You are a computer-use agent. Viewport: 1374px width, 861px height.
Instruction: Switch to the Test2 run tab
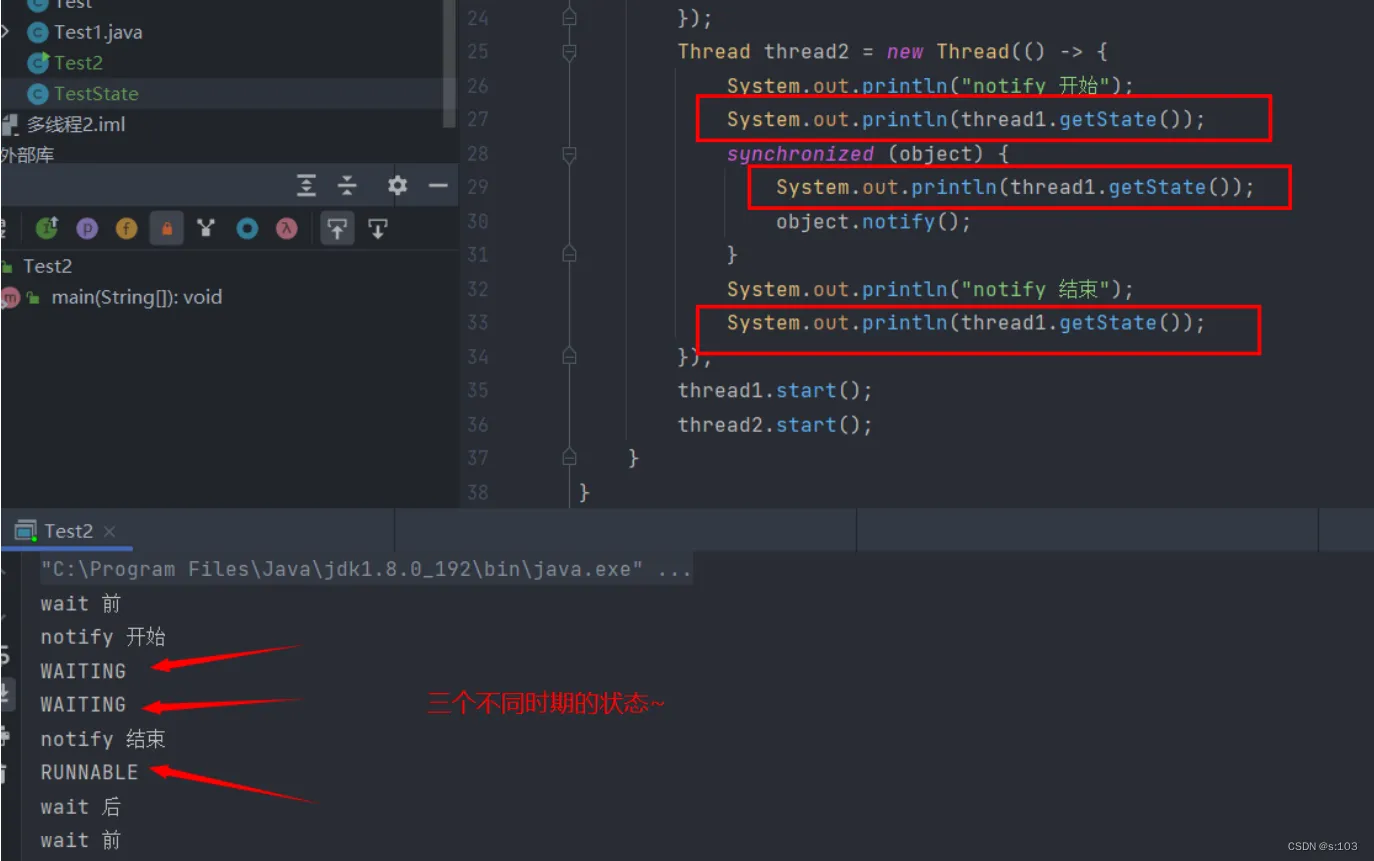(68, 531)
